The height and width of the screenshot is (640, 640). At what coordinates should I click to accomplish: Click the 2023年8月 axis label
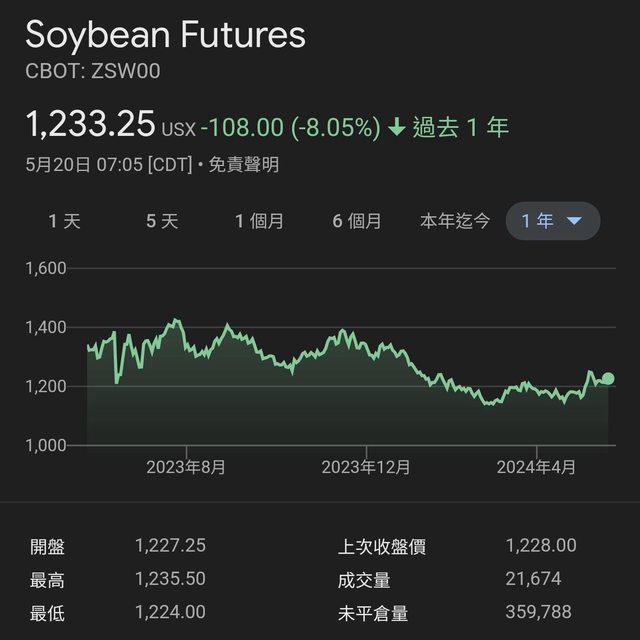(186, 467)
